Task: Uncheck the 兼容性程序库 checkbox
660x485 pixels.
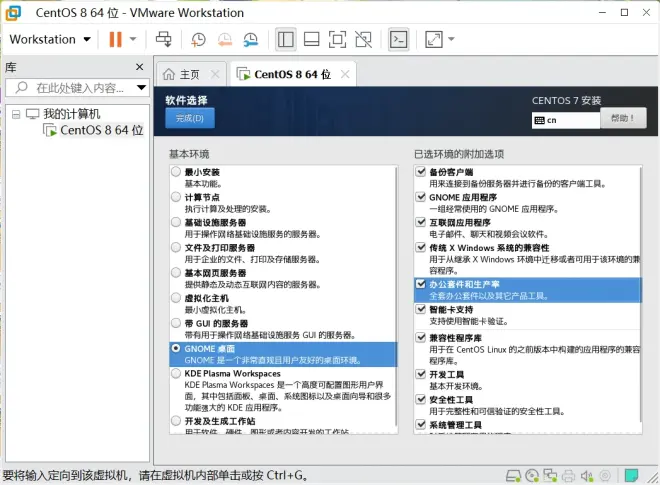Action: [x=420, y=338]
